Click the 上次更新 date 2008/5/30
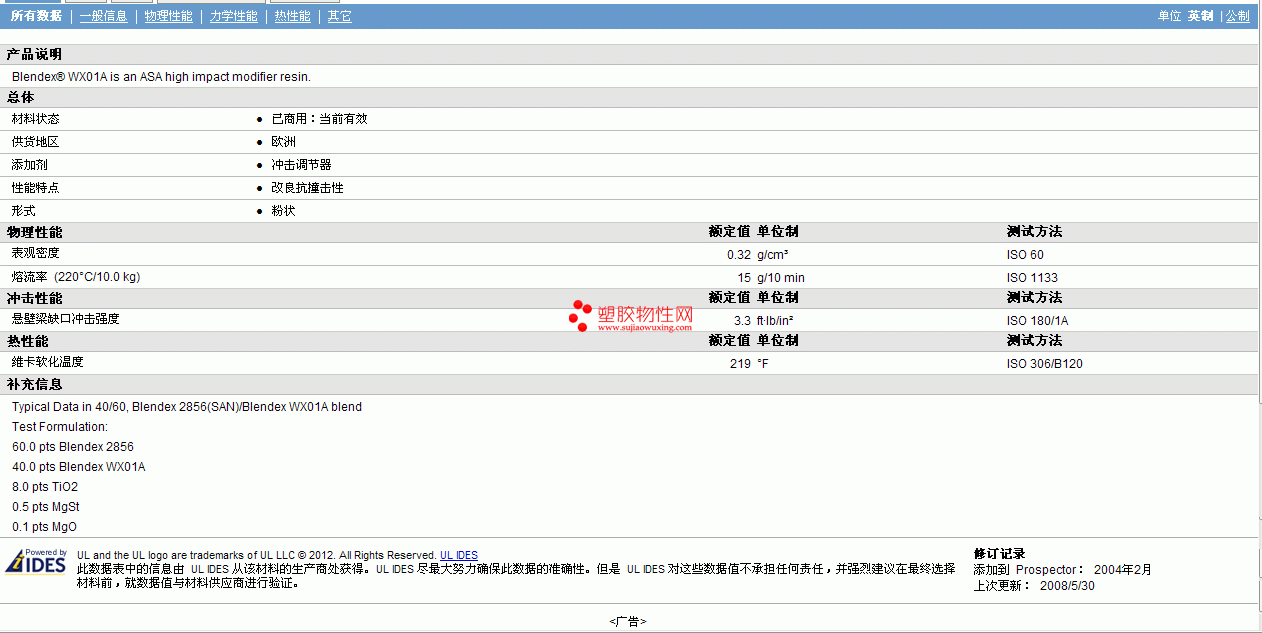 [1067, 585]
